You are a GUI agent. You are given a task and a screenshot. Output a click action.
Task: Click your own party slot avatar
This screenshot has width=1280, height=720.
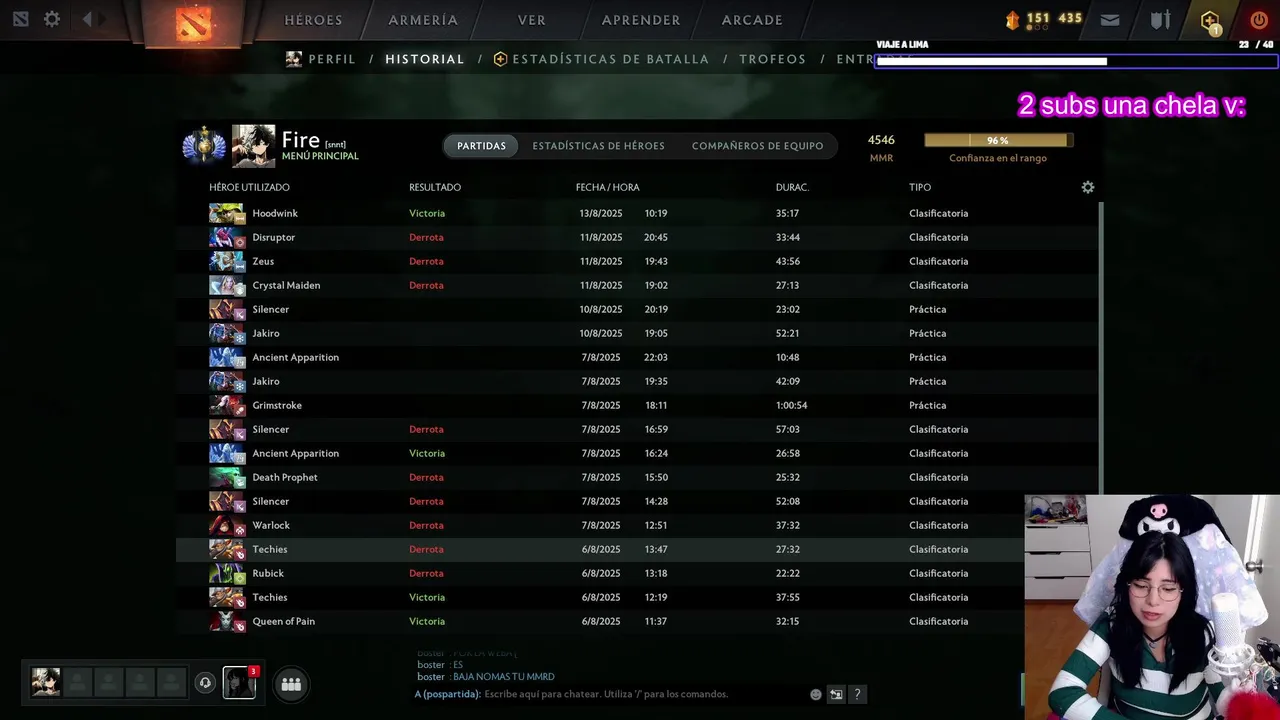[x=46, y=682]
